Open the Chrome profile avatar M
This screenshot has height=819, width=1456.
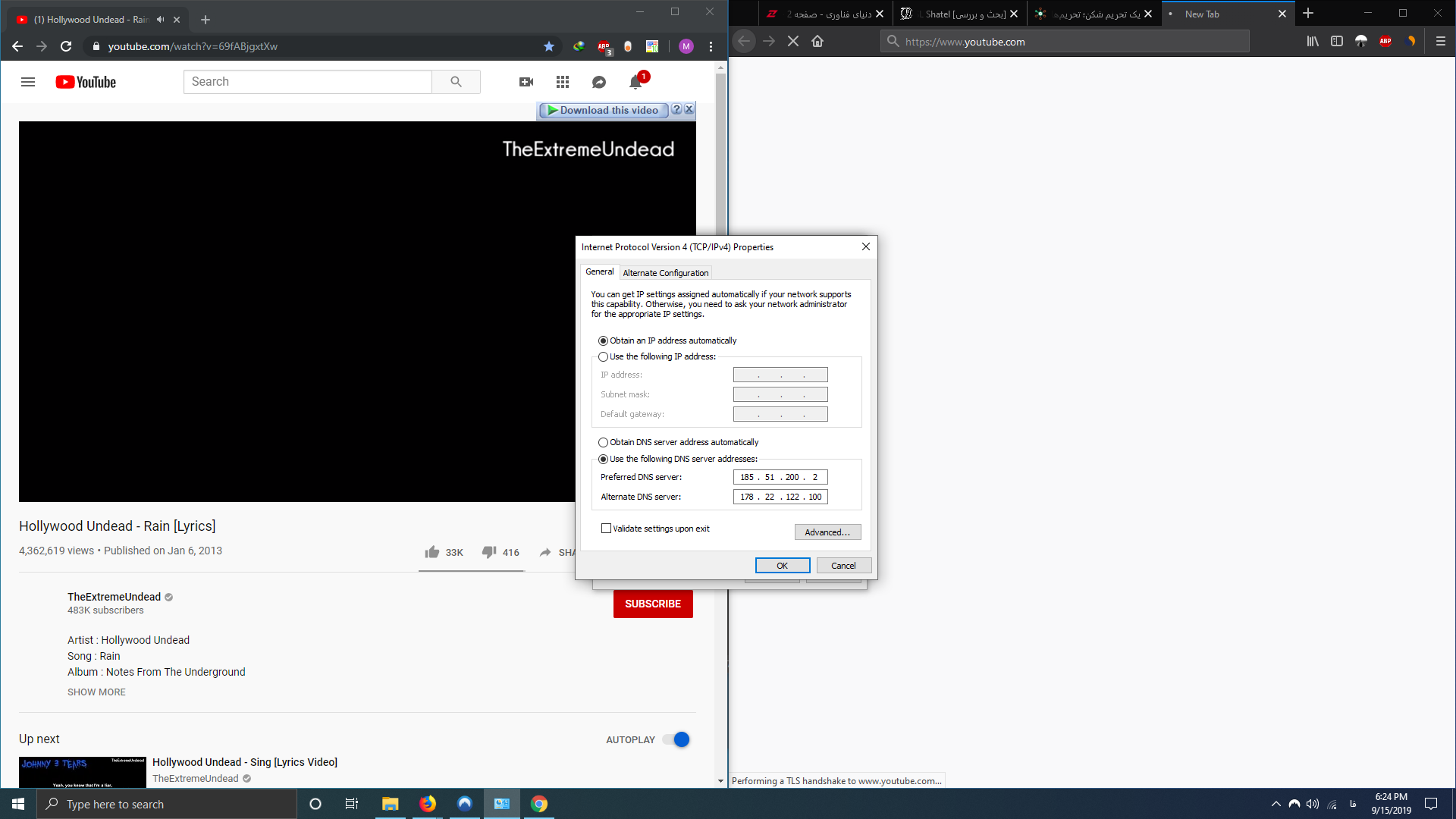click(x=686, y=46)
